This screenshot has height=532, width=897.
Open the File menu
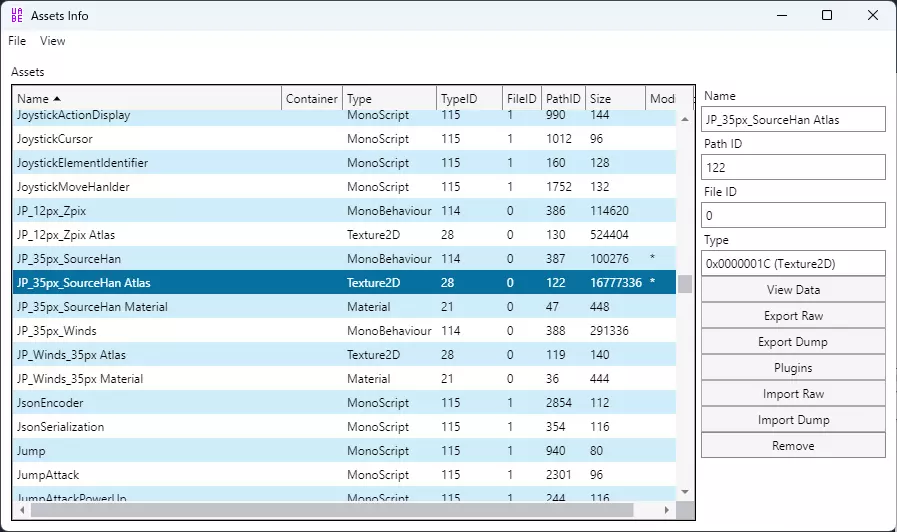[17, 41]
